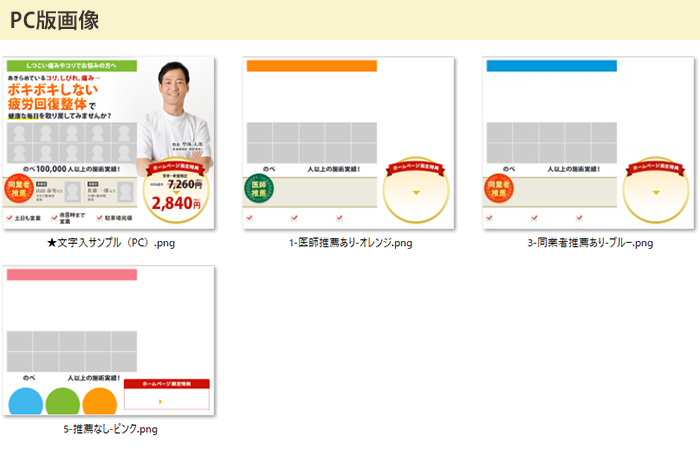Open the ★文字入サンプル（PC）.png thumbnail
The height and width of the screenshot is (456, 700).
(x=108, y=143)
